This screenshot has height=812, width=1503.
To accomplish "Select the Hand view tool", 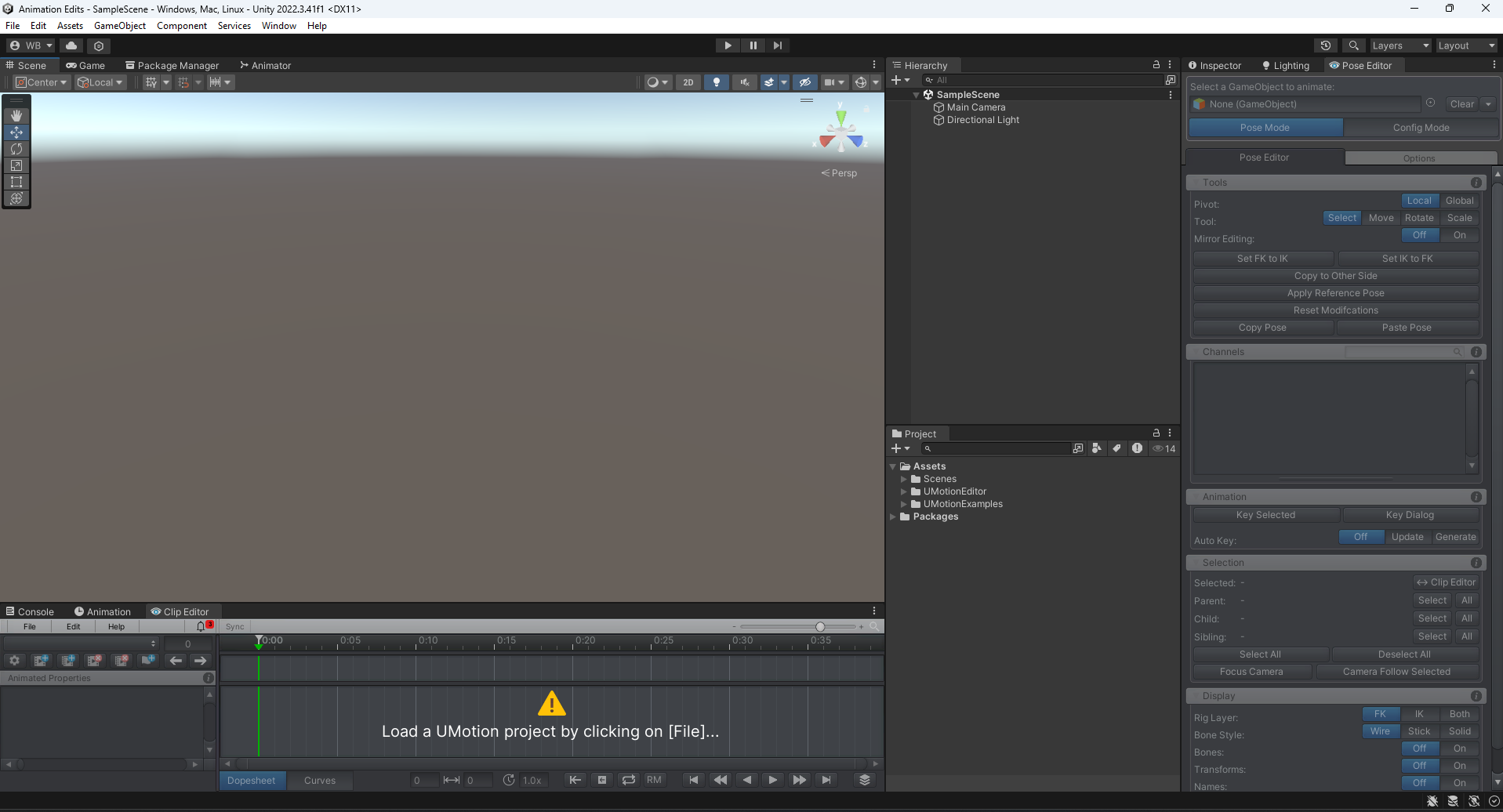I will point(16,115).
